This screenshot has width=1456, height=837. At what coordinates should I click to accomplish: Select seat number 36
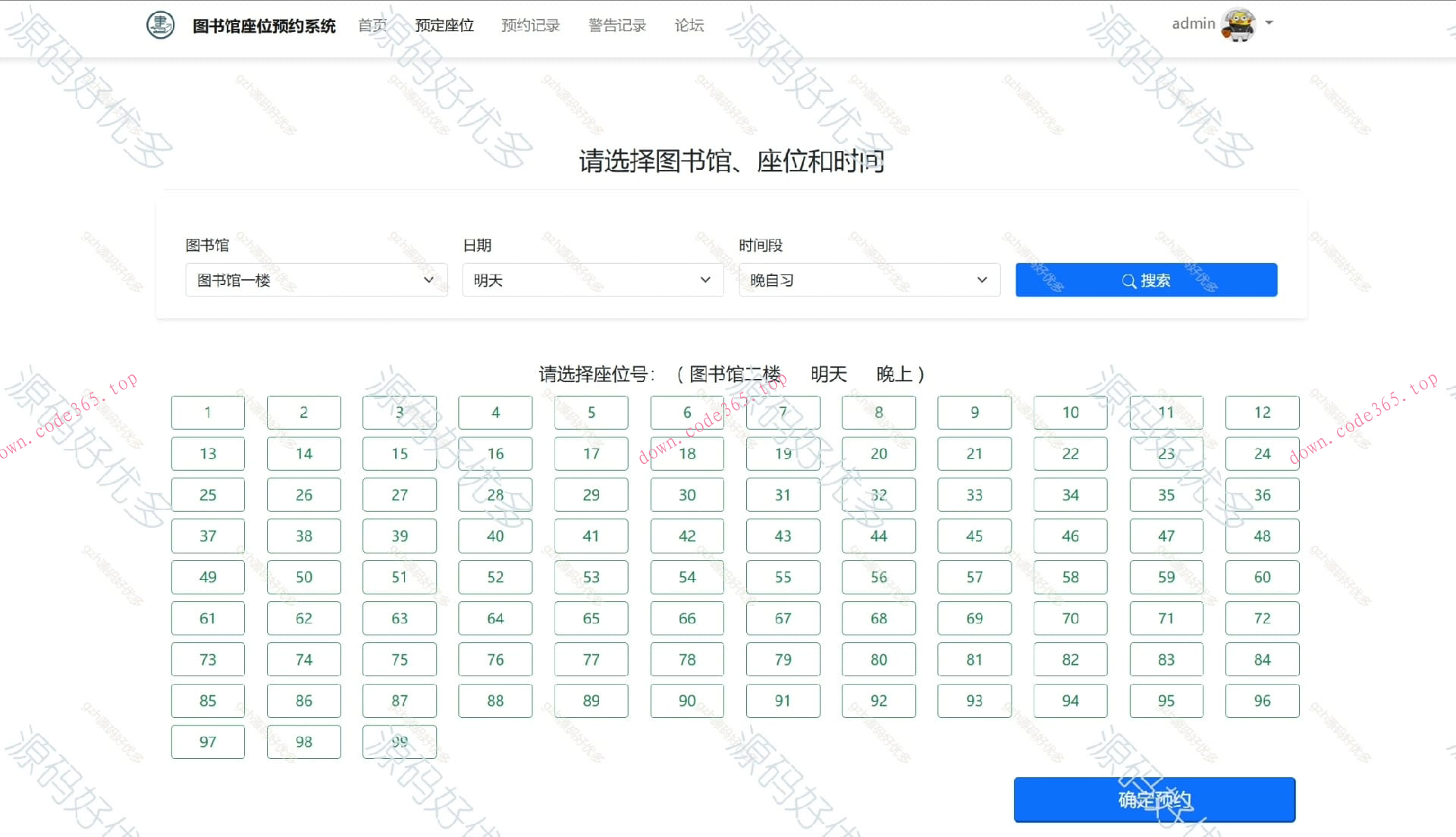1262,494
